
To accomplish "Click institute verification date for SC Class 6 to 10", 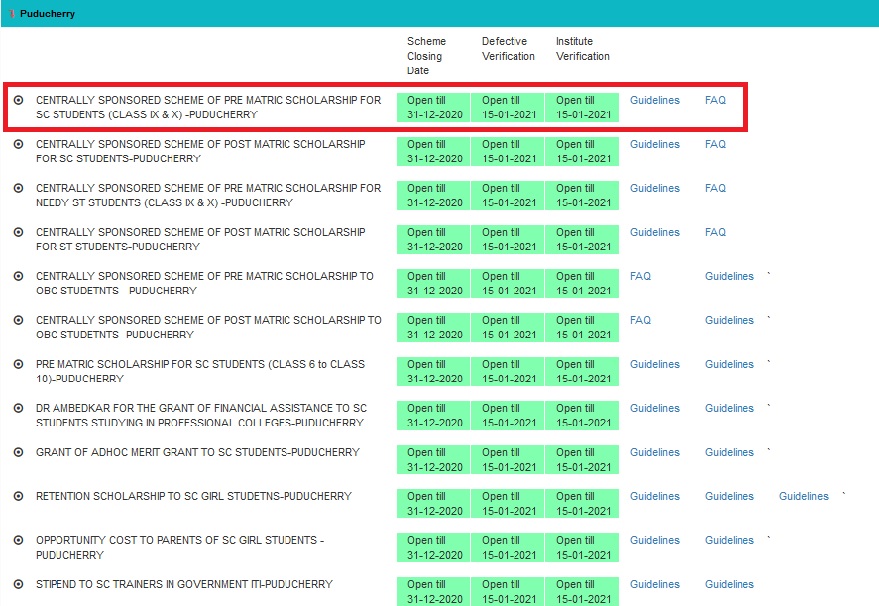I will (x=582, y=371).
